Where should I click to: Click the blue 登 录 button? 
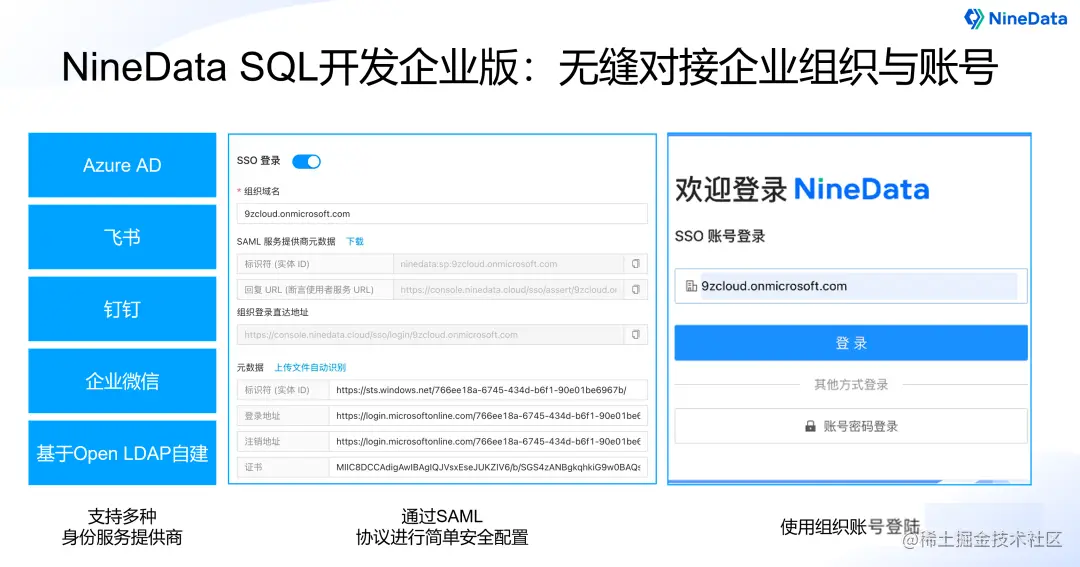851,342
